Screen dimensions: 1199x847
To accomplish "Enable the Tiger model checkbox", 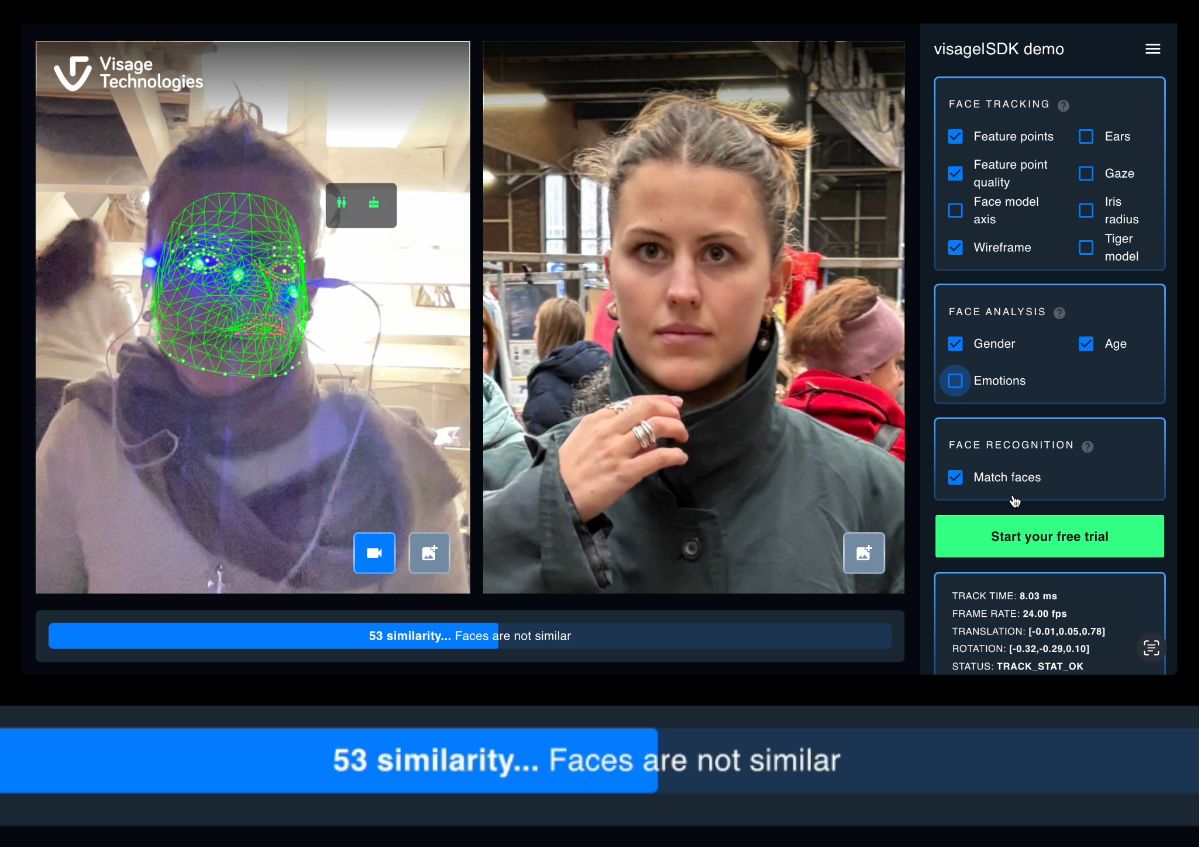I will pos(1086,247).
